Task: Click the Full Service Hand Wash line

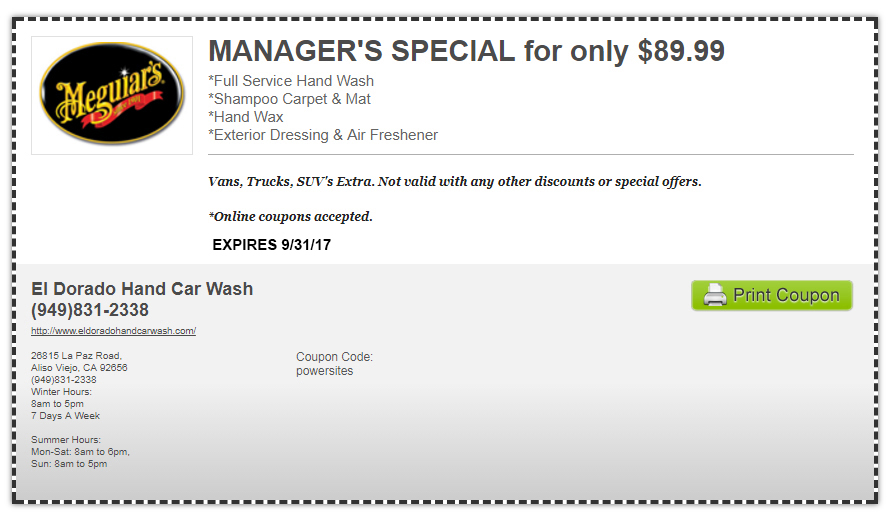Action: pos(291,81)
